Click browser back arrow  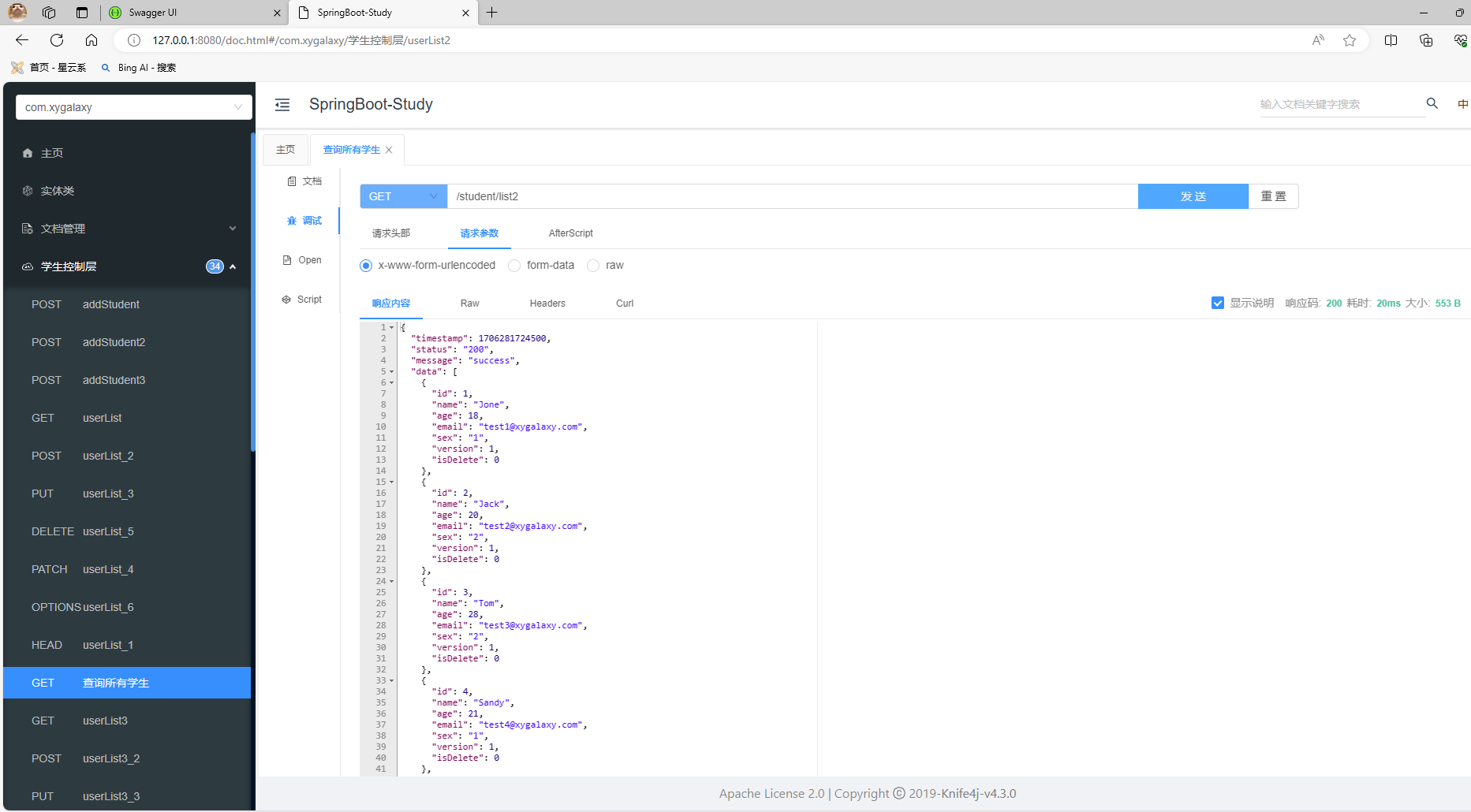coord(22,40)
